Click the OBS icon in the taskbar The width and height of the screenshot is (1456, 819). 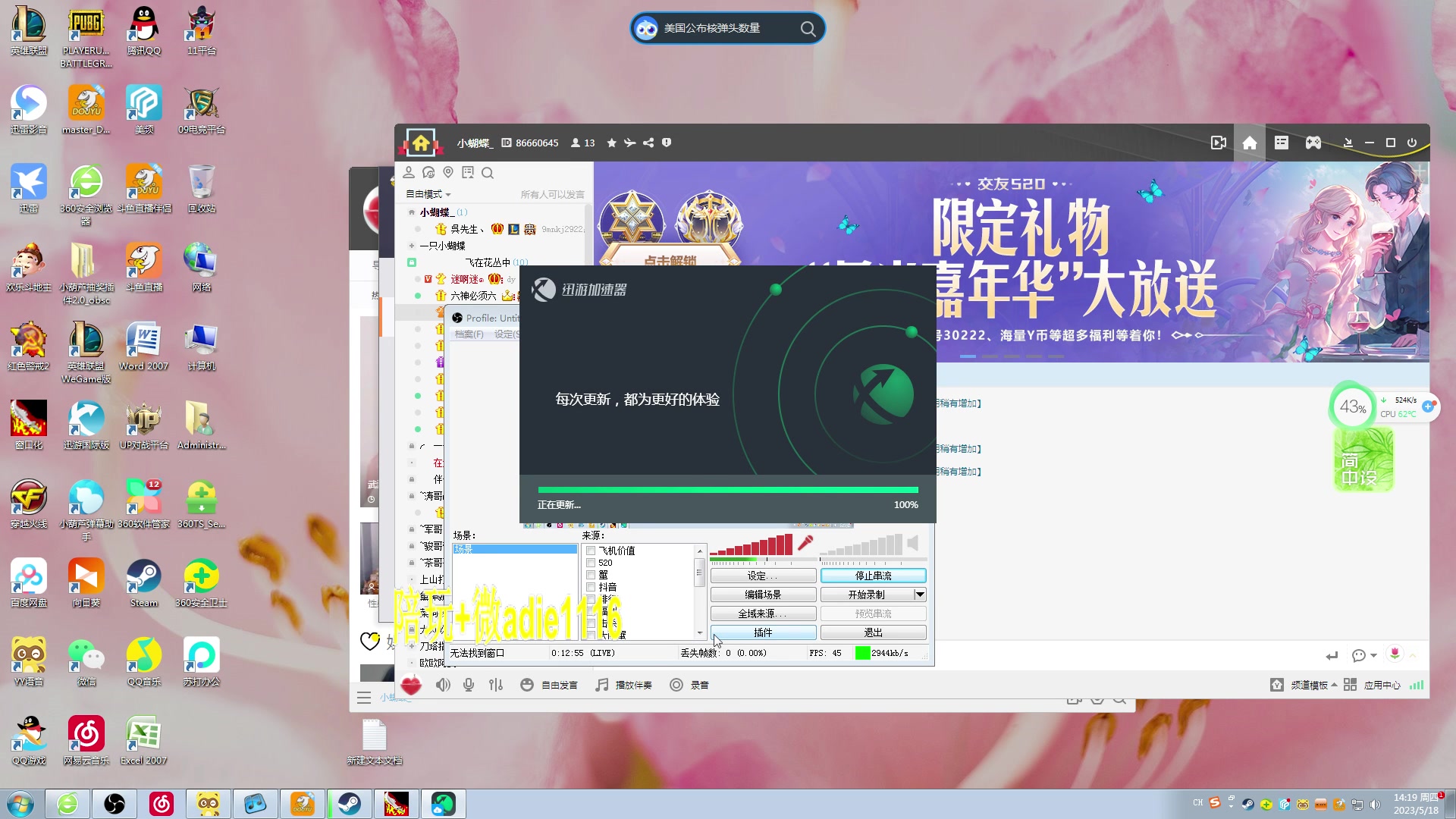click(115, 804)
